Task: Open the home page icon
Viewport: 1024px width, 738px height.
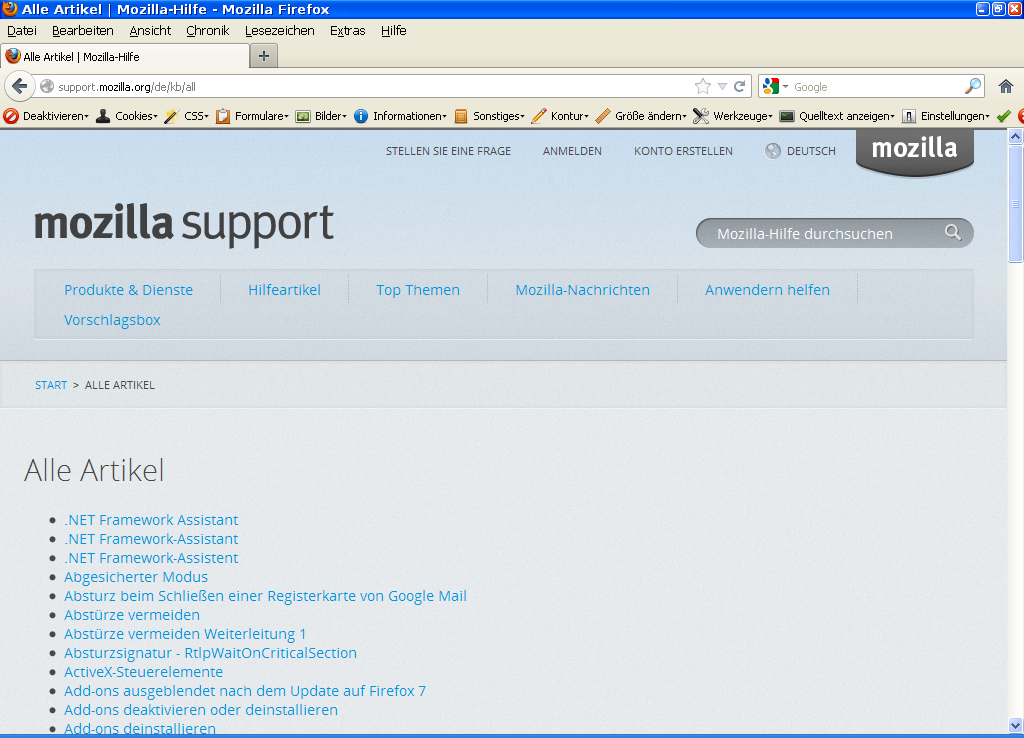Action: coord(1006,86)
